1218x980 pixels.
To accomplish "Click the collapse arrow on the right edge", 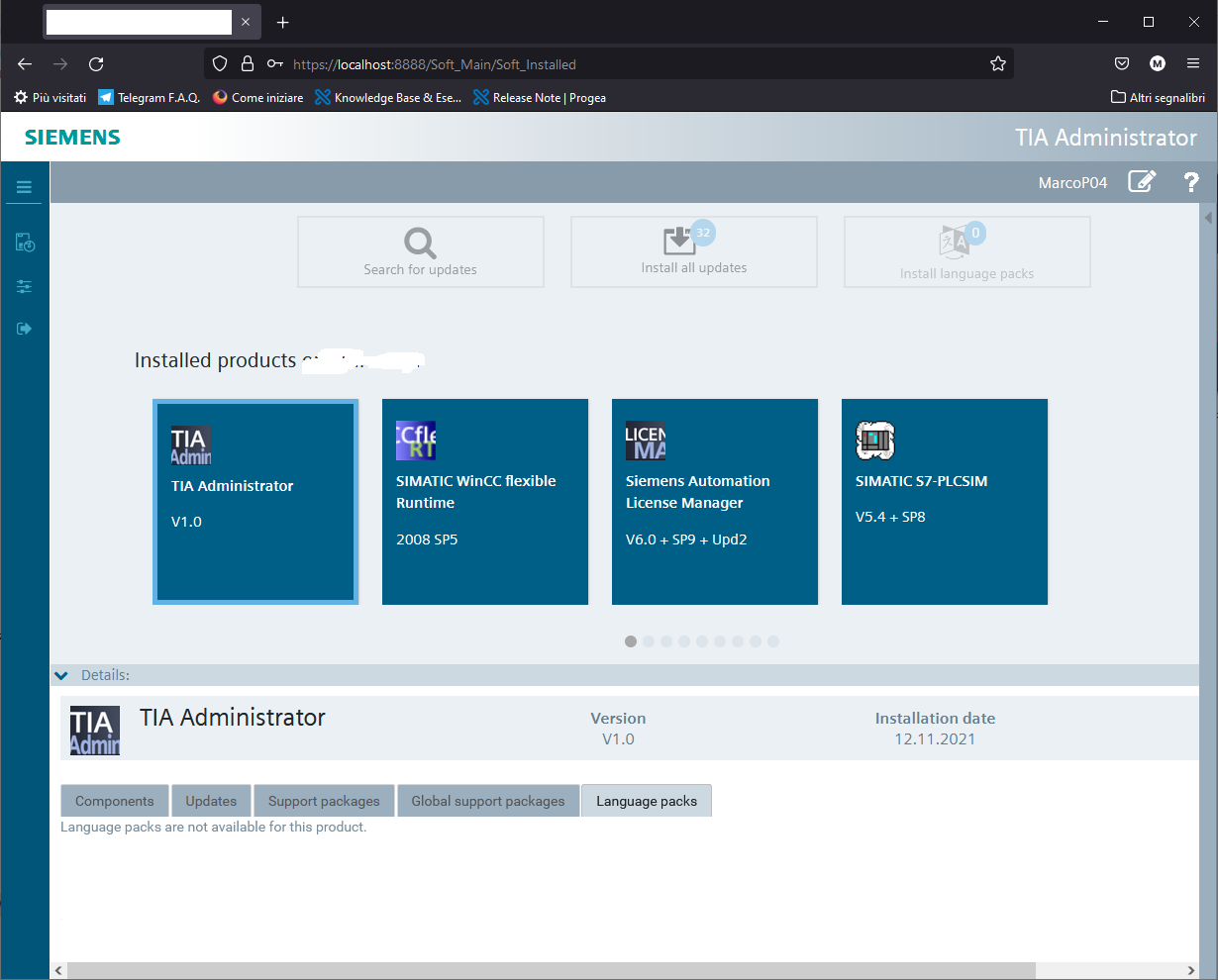I will [x=1208, y=218].
